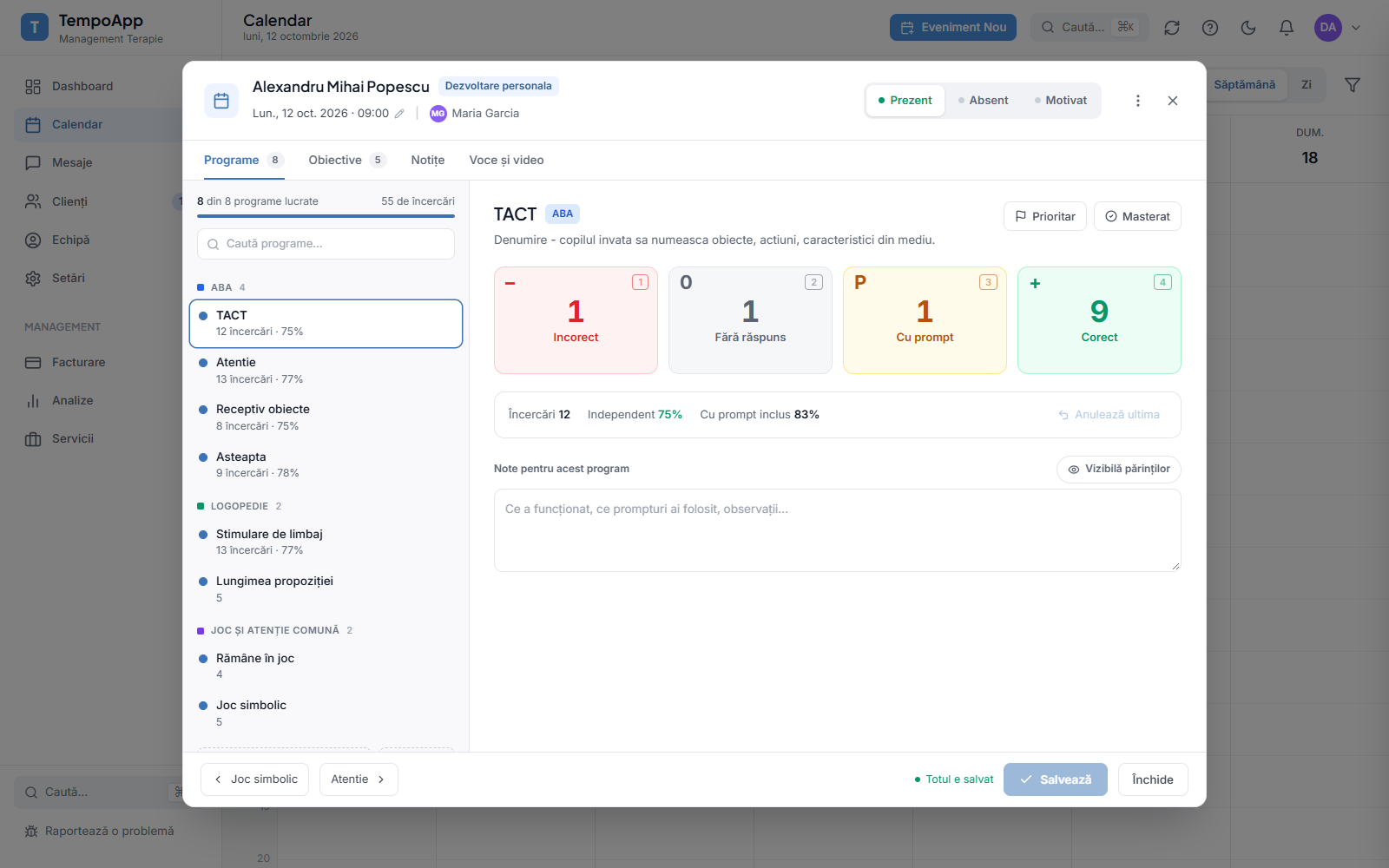Mark attendance as Prezent
Image resolution: width=1389 pixels, height=868 pixels.
(x=905, y=101)
